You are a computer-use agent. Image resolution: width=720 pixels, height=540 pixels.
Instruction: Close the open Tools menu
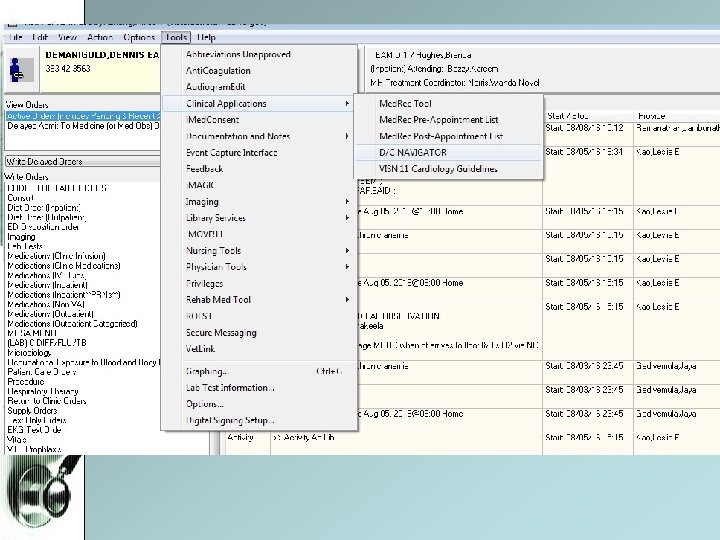[176, 37]
